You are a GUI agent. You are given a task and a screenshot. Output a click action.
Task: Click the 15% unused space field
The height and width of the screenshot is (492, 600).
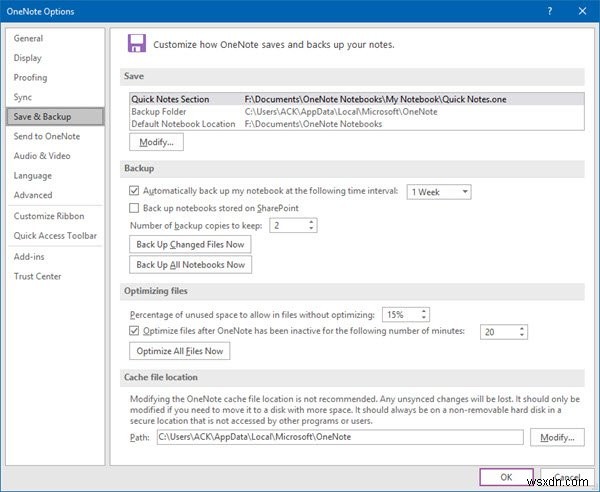(x=401, y=314)
